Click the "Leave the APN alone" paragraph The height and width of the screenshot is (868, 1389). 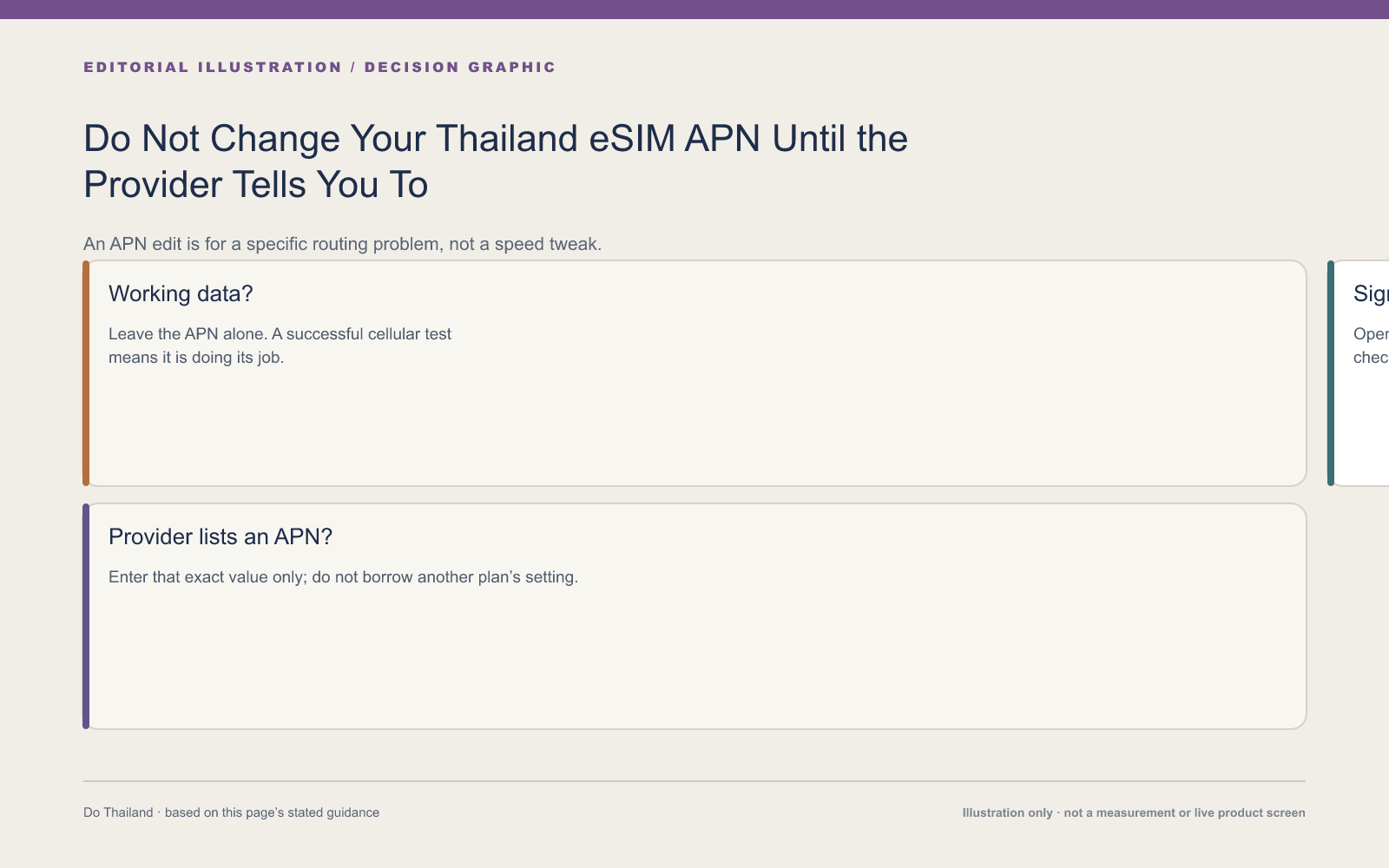pyautogui.click(x=280, y=345)
